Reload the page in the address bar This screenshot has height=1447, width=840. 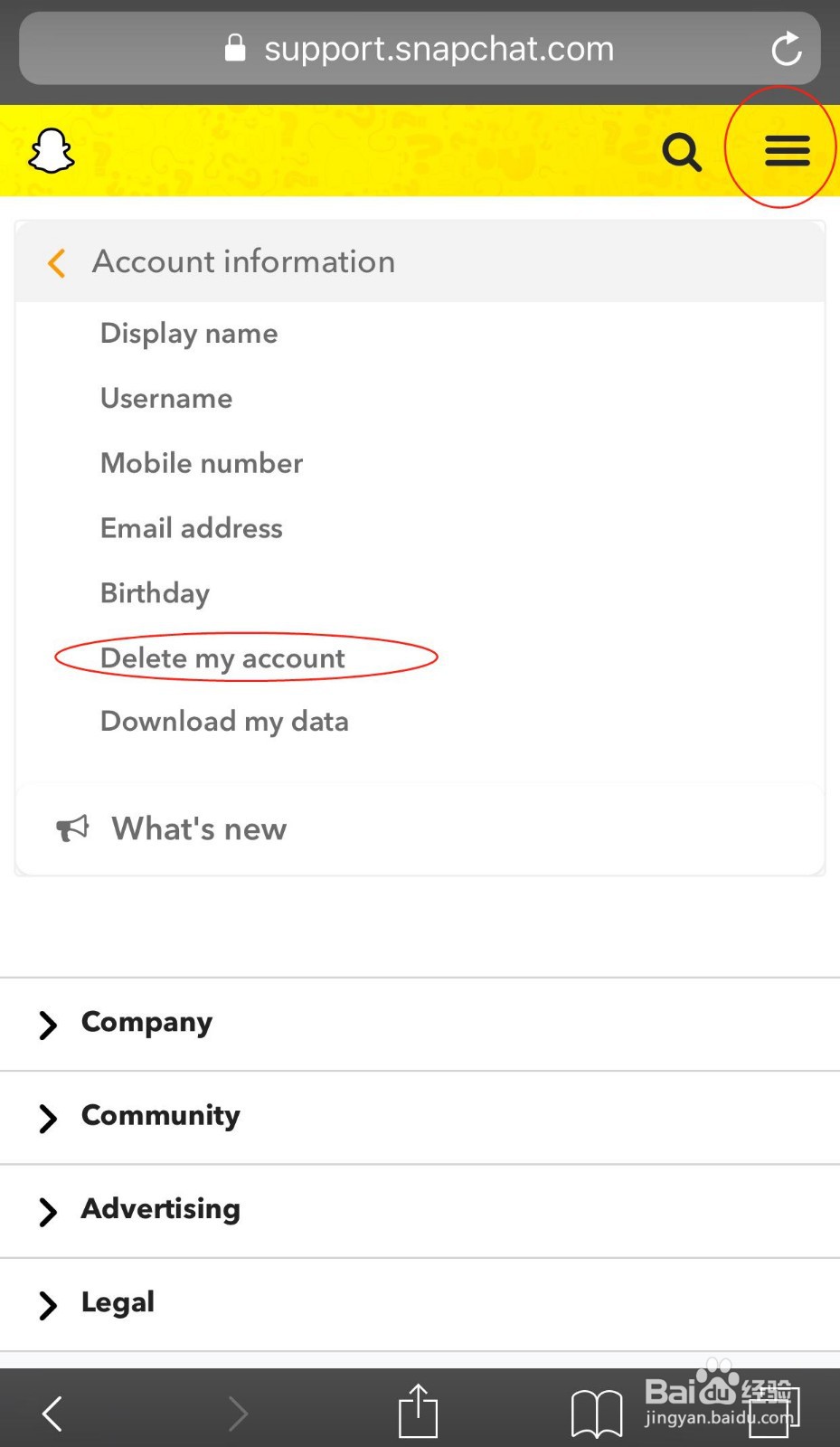point(787,49)
